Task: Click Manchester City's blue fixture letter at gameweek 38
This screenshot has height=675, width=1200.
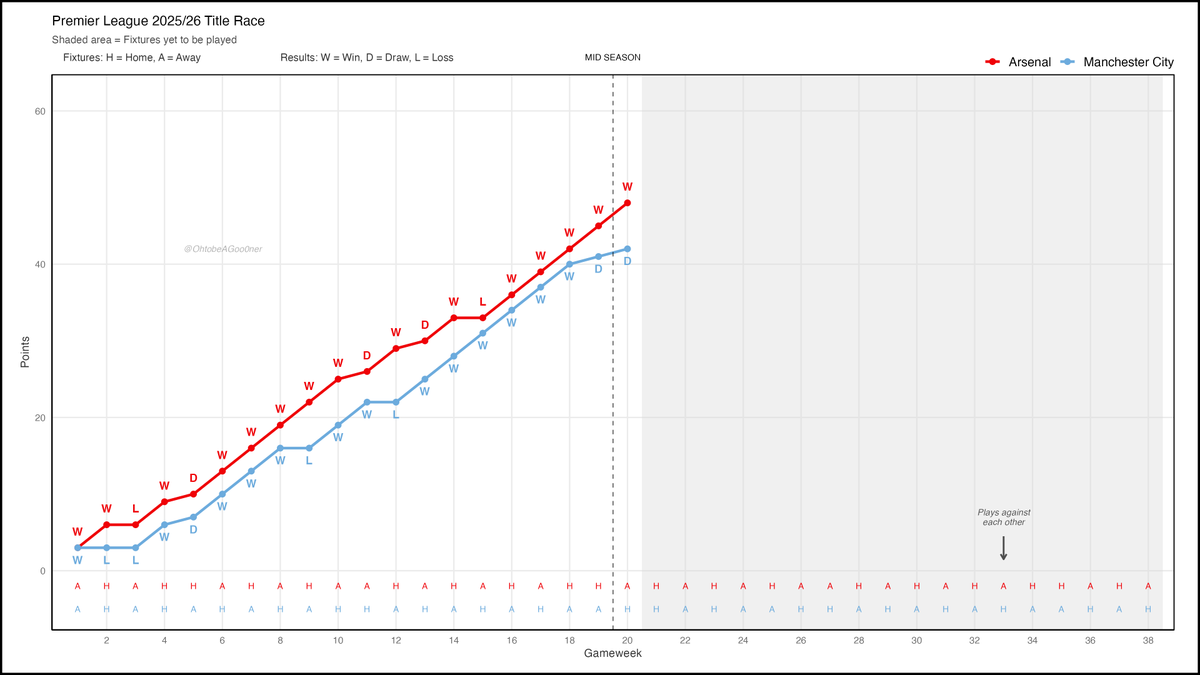Action: pyautogui.click(x=1148, y=609)
